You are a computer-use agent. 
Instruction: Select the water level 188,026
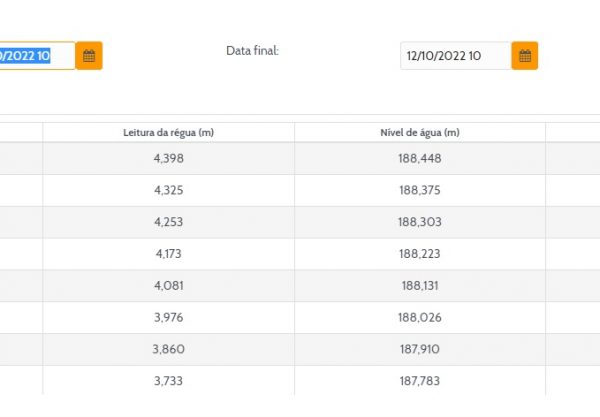[x=419, y=318]
